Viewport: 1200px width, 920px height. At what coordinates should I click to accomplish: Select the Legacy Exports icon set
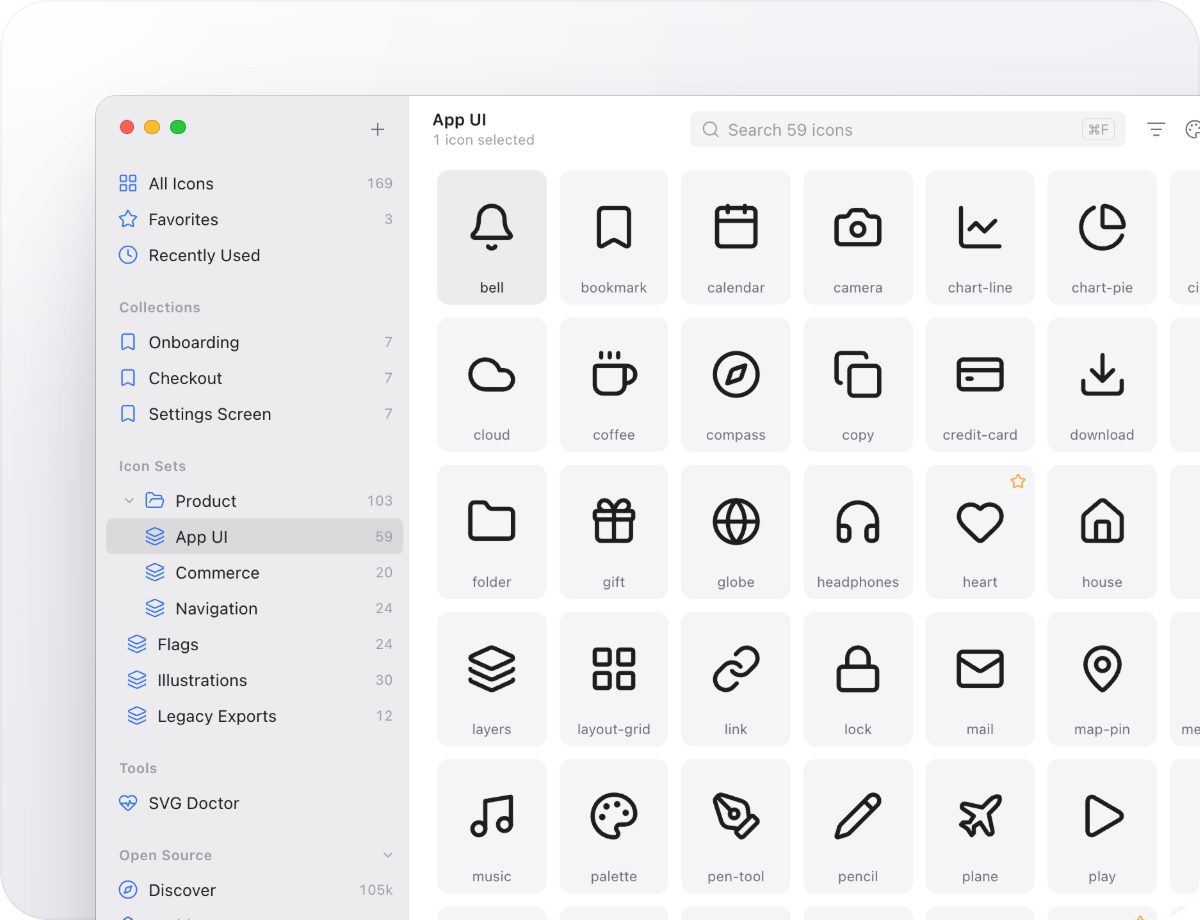click(255, 717)
